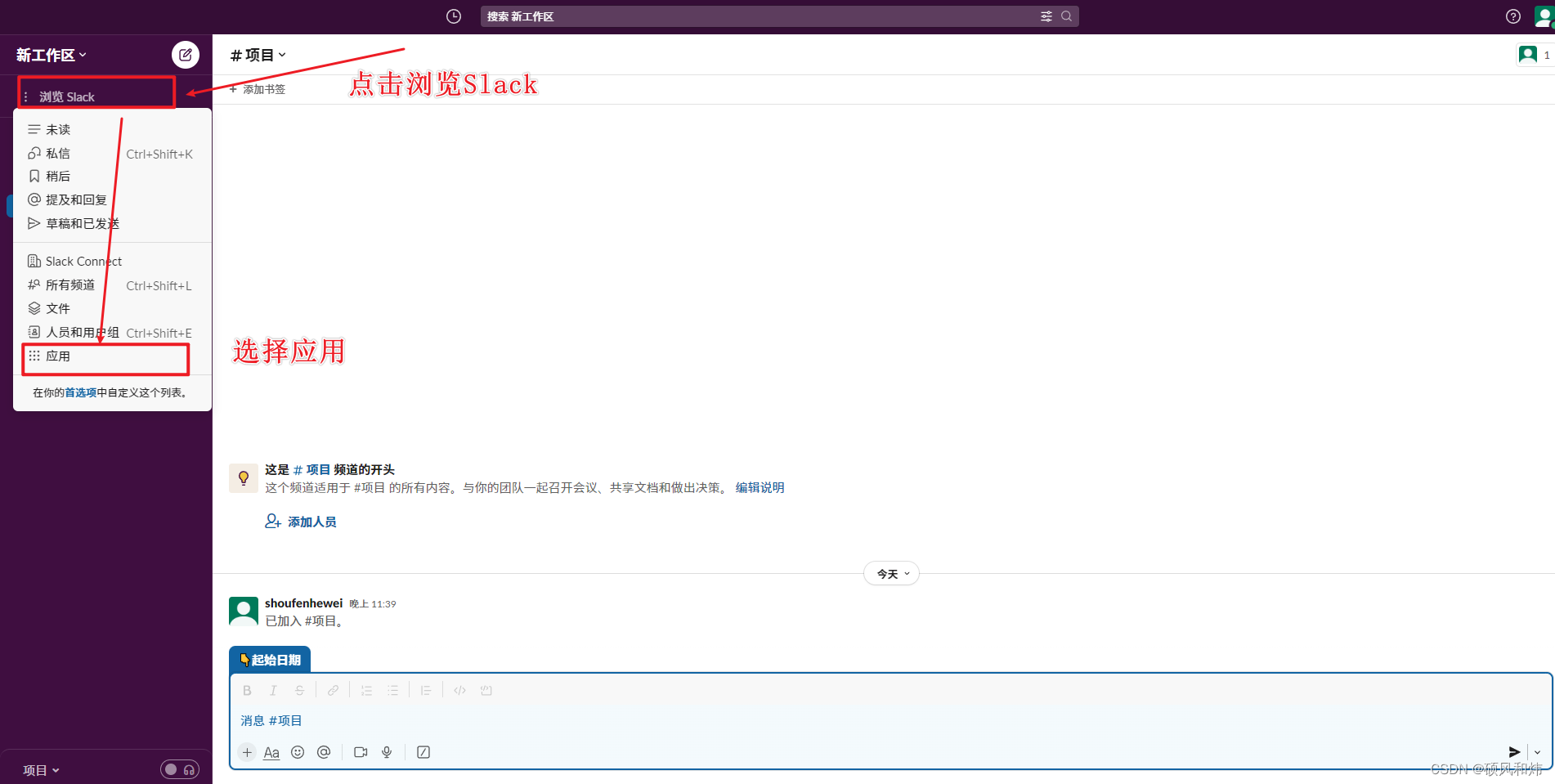Select 文件 menu item
This screenshot has width=1555, height=784.
[x=112, y=308]
